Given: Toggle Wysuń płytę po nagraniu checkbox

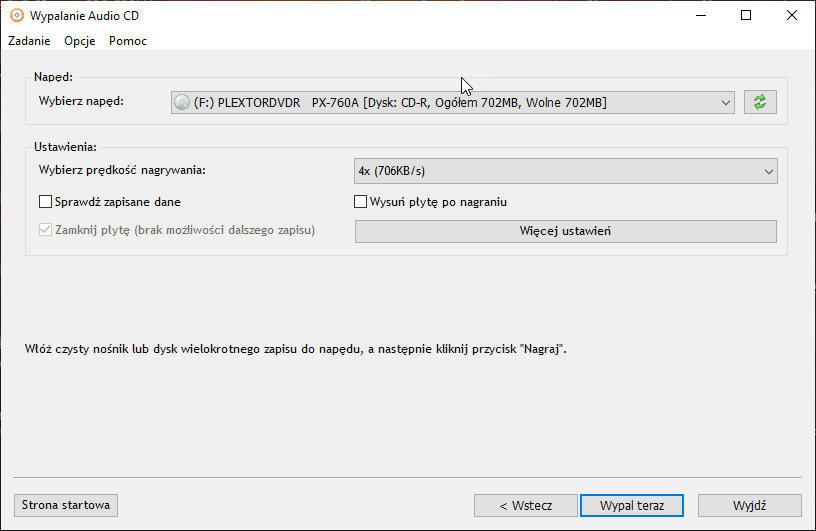Looking at the screenshot, I should 360,201.
